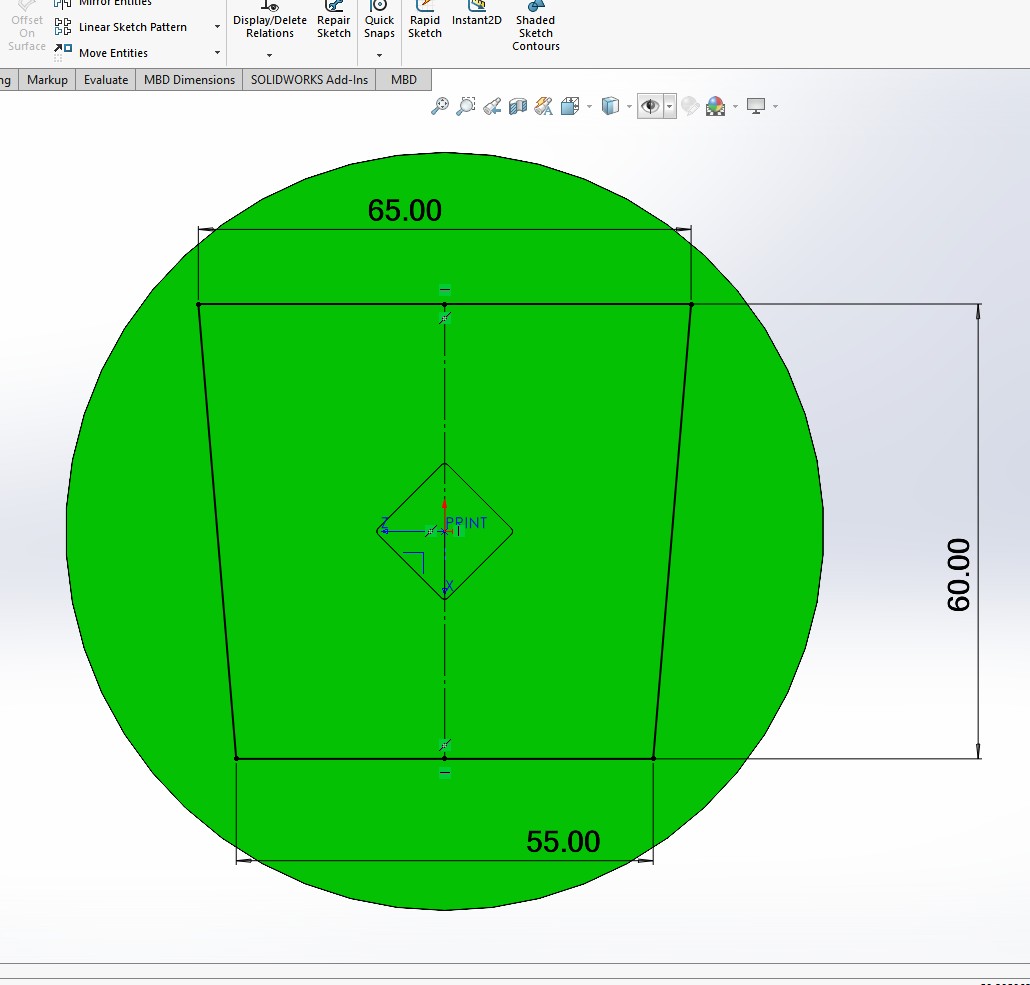Screen dimensions: 1030x985
Task: Switch to the MBD tab
Action: tap(403, 80)
